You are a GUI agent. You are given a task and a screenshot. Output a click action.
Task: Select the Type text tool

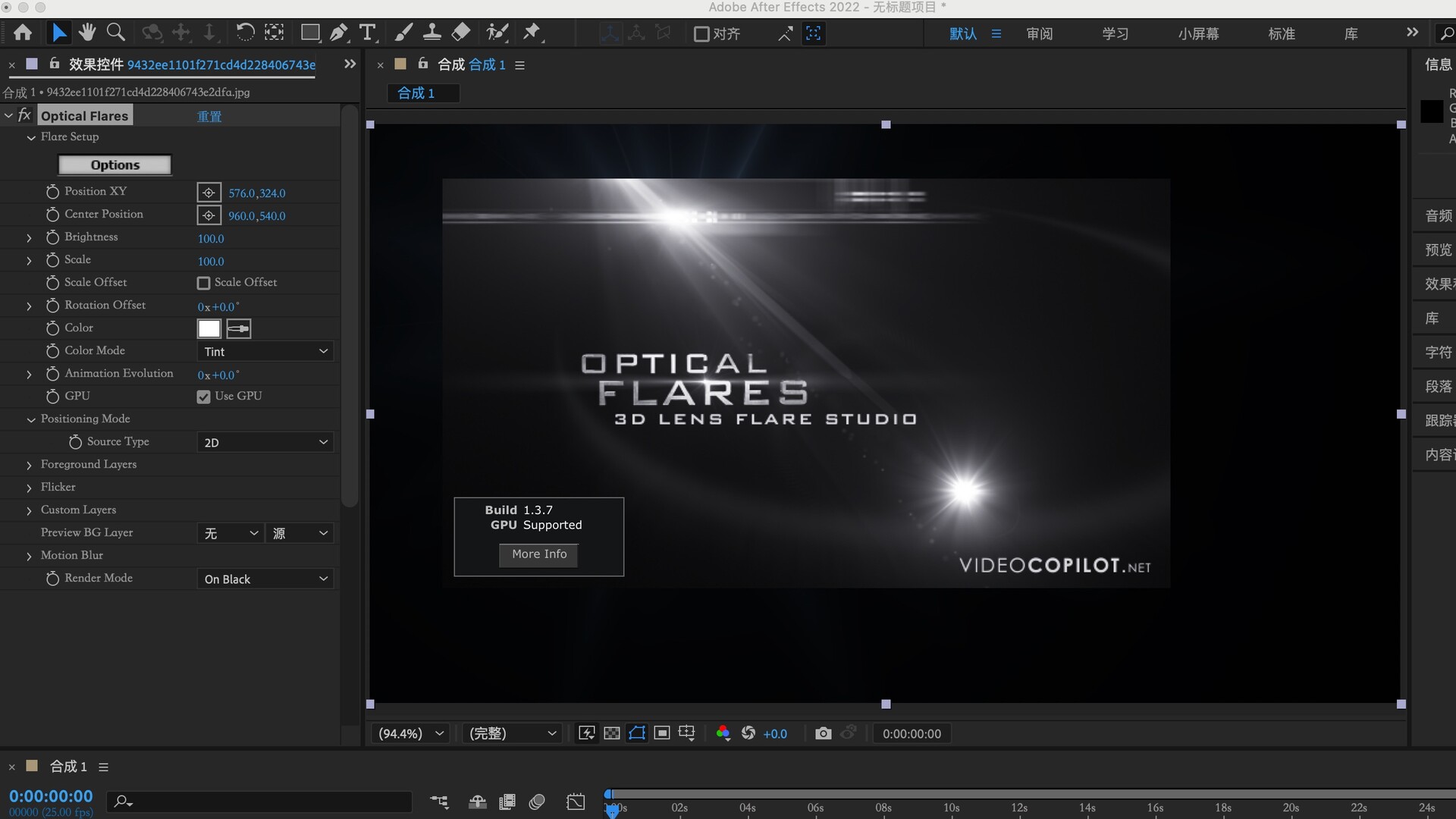click(x=368, y=33)
